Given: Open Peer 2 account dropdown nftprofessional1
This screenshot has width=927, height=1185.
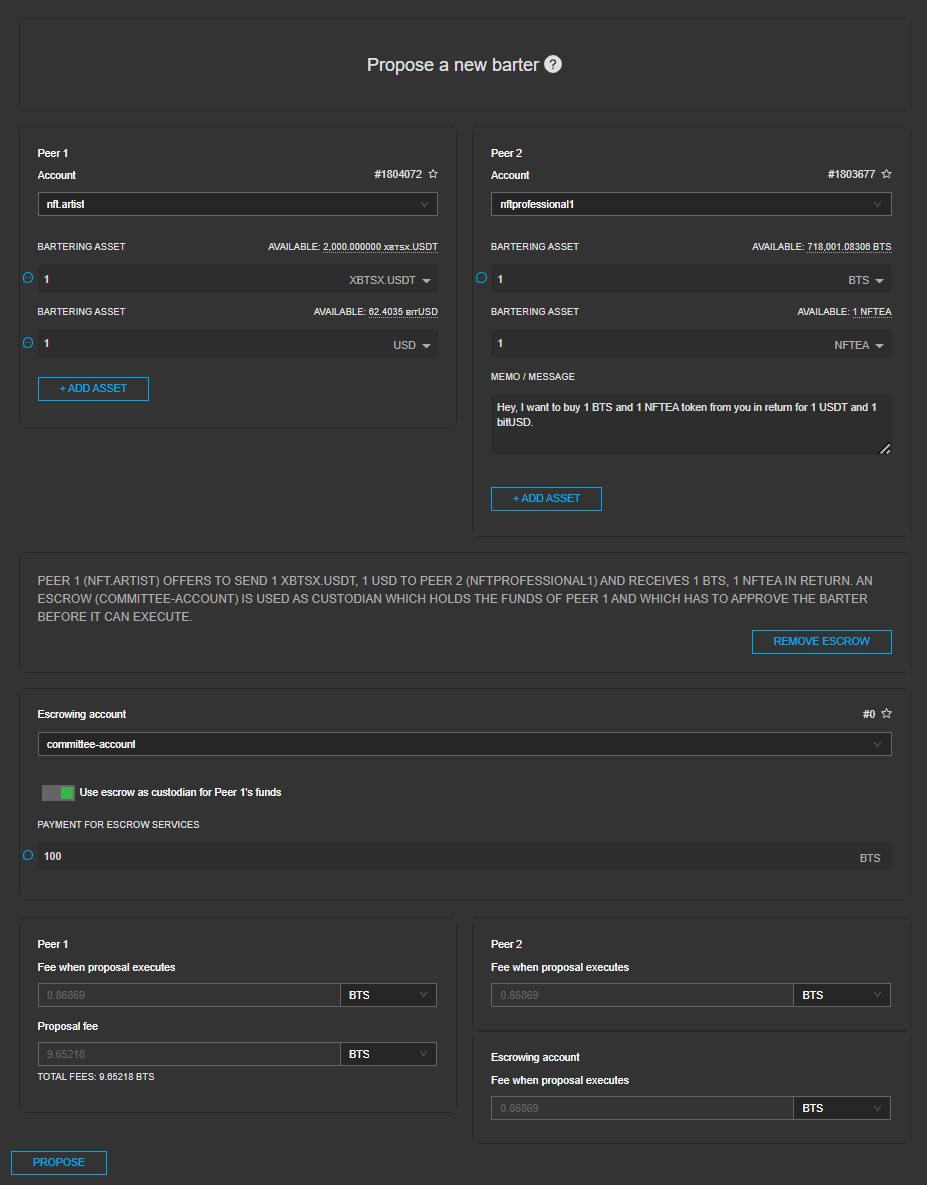Looking at the screenshot, I should click(691, 204).
